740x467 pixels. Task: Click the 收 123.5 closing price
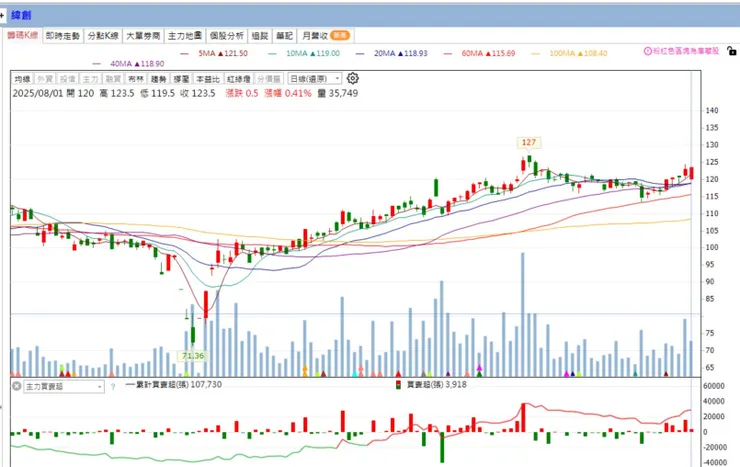(198, 93)
